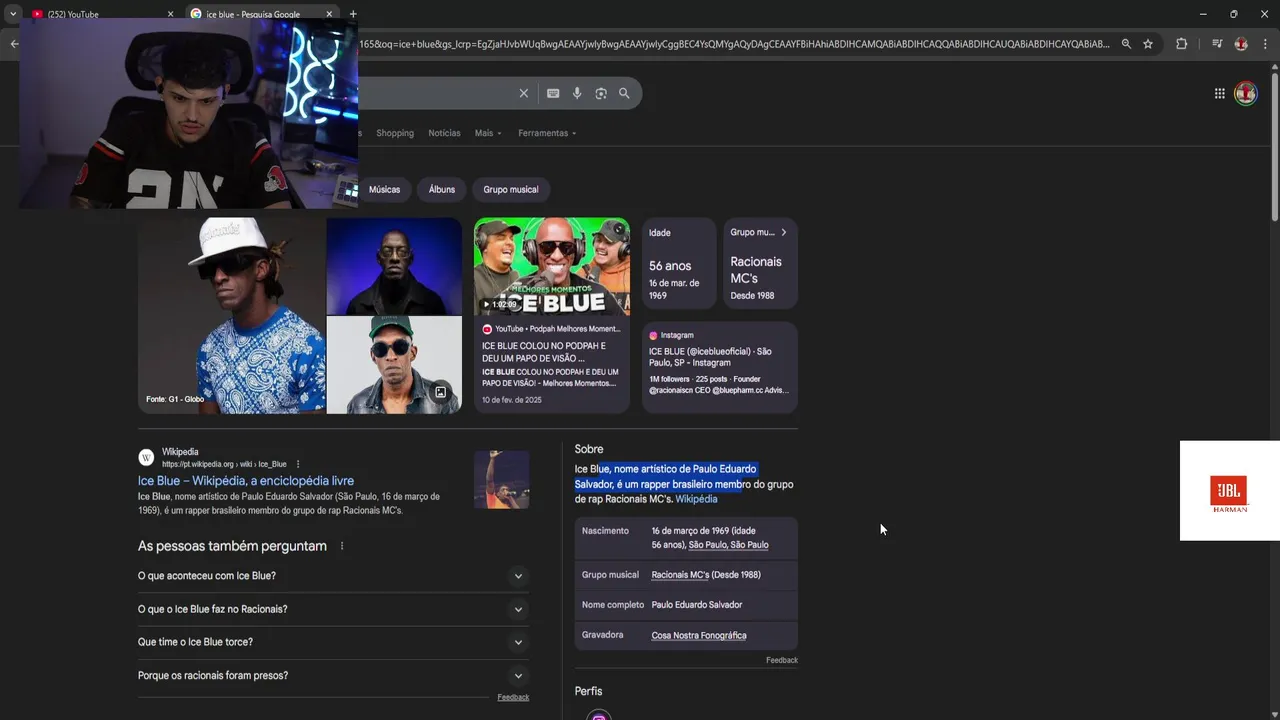Click the search magnifier icon in search box
The image size is (1280, 720).
tap(624, 93)
